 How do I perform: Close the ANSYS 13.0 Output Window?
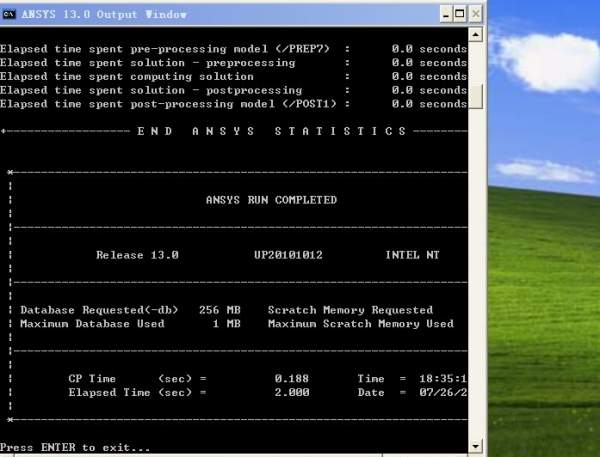(475, 15)
